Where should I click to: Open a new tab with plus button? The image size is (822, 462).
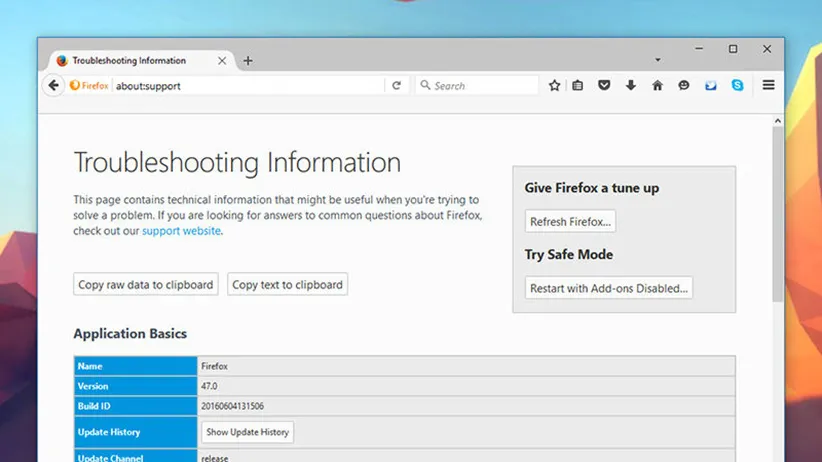tap(248, 60)
